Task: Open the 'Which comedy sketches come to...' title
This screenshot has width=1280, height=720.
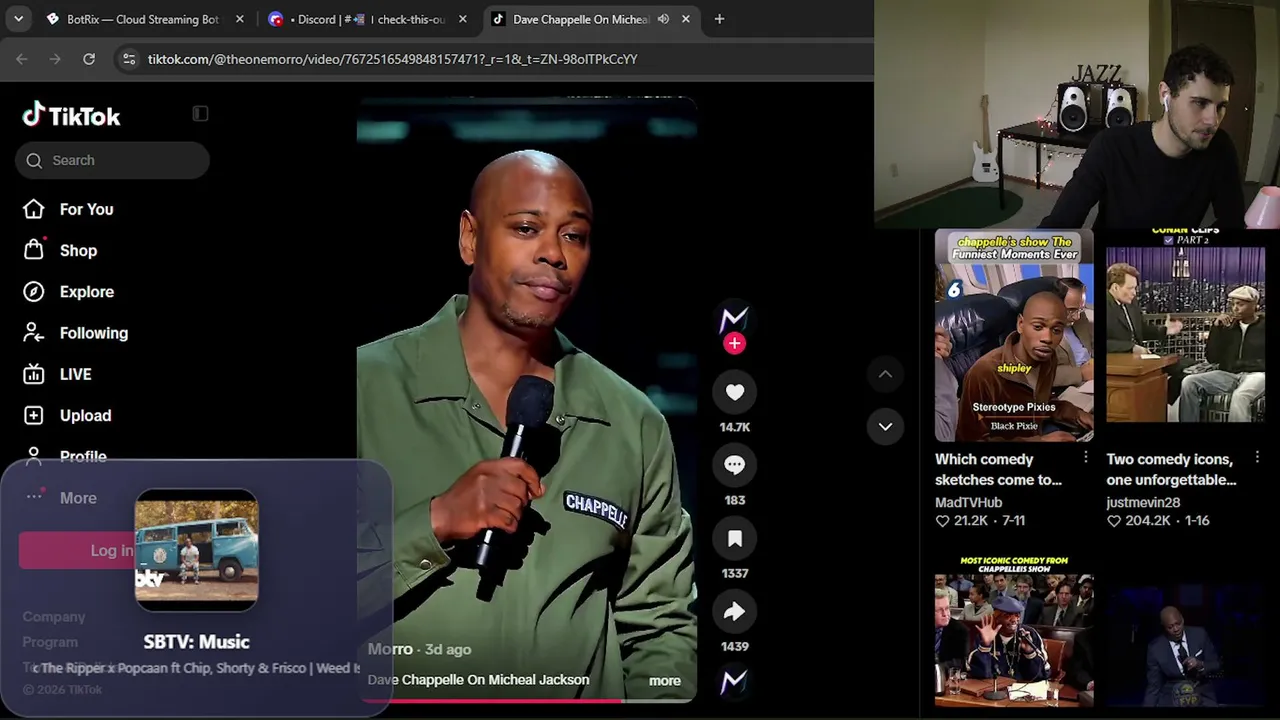Action: tap(998, 469)
